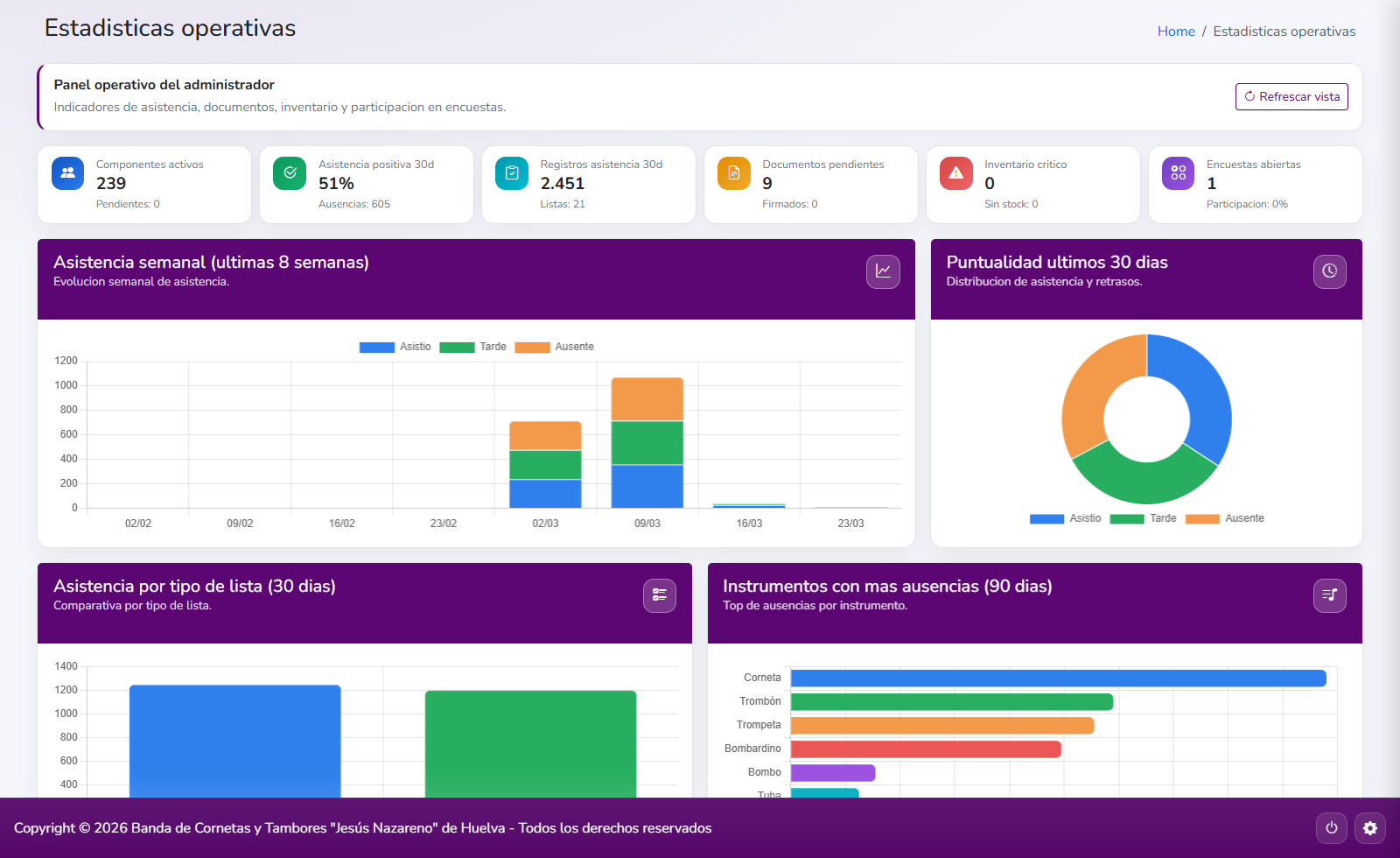The width and height of the screenshot is (1400, 858).
Task: Click the Corneta bar in absences chart
Action: click(1058, 679)
